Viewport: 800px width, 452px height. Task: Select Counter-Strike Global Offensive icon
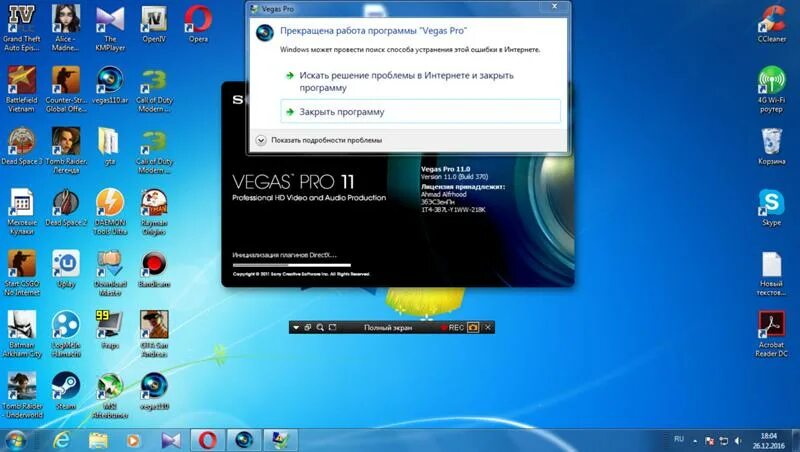[66, 89]
